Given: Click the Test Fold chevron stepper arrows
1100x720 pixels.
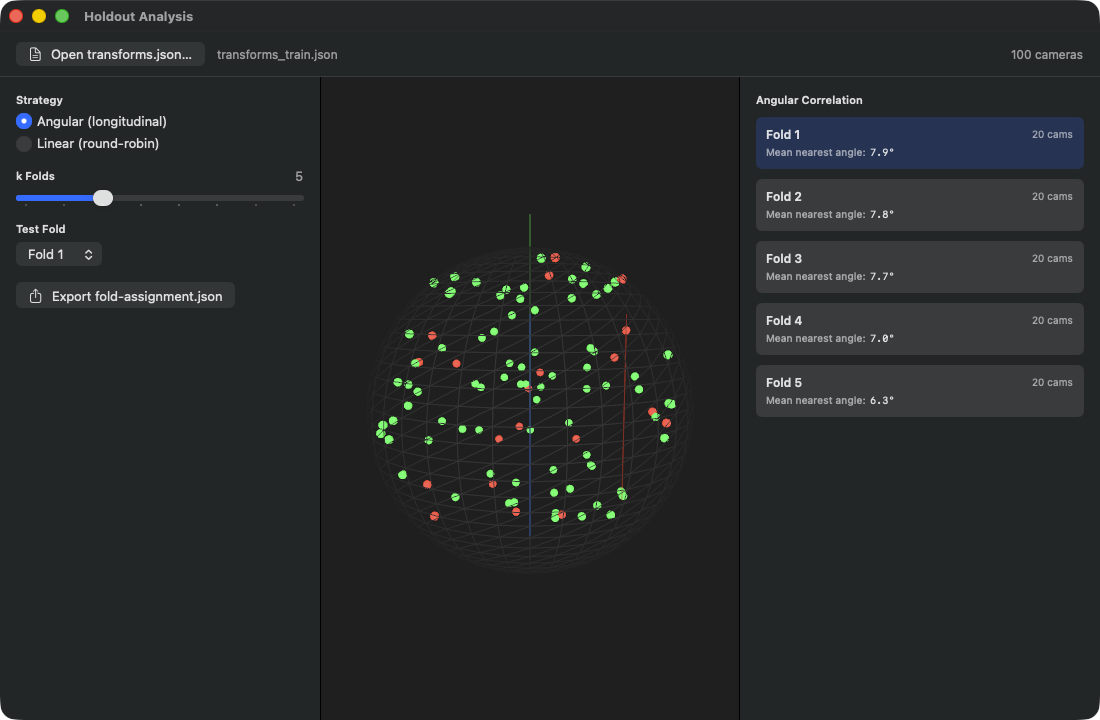Looking at the screenshot, I should [88, 254].
